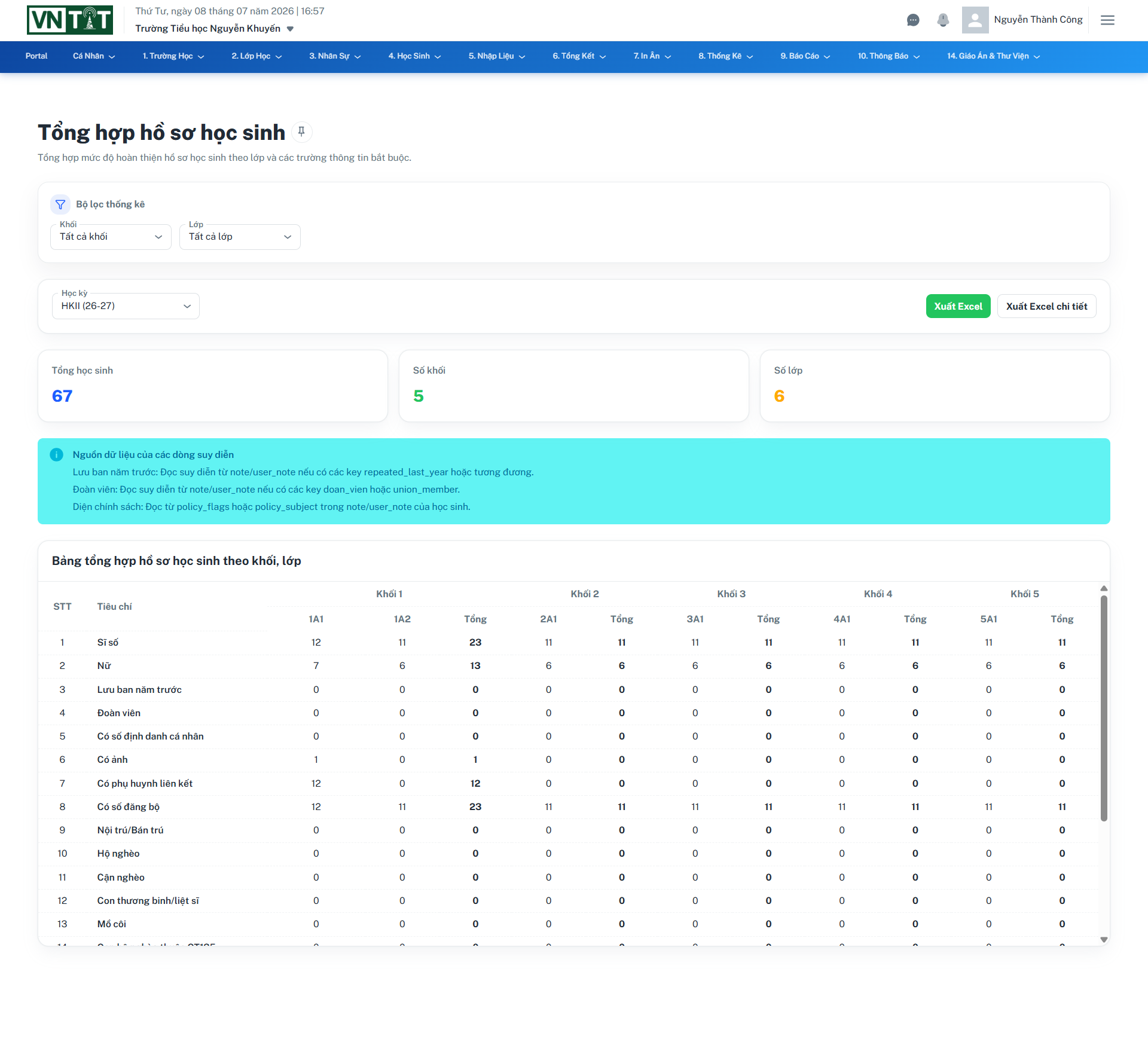Pin the page using the pin icon
This screenshot has width=1148, height=1048.
point(301,132)
